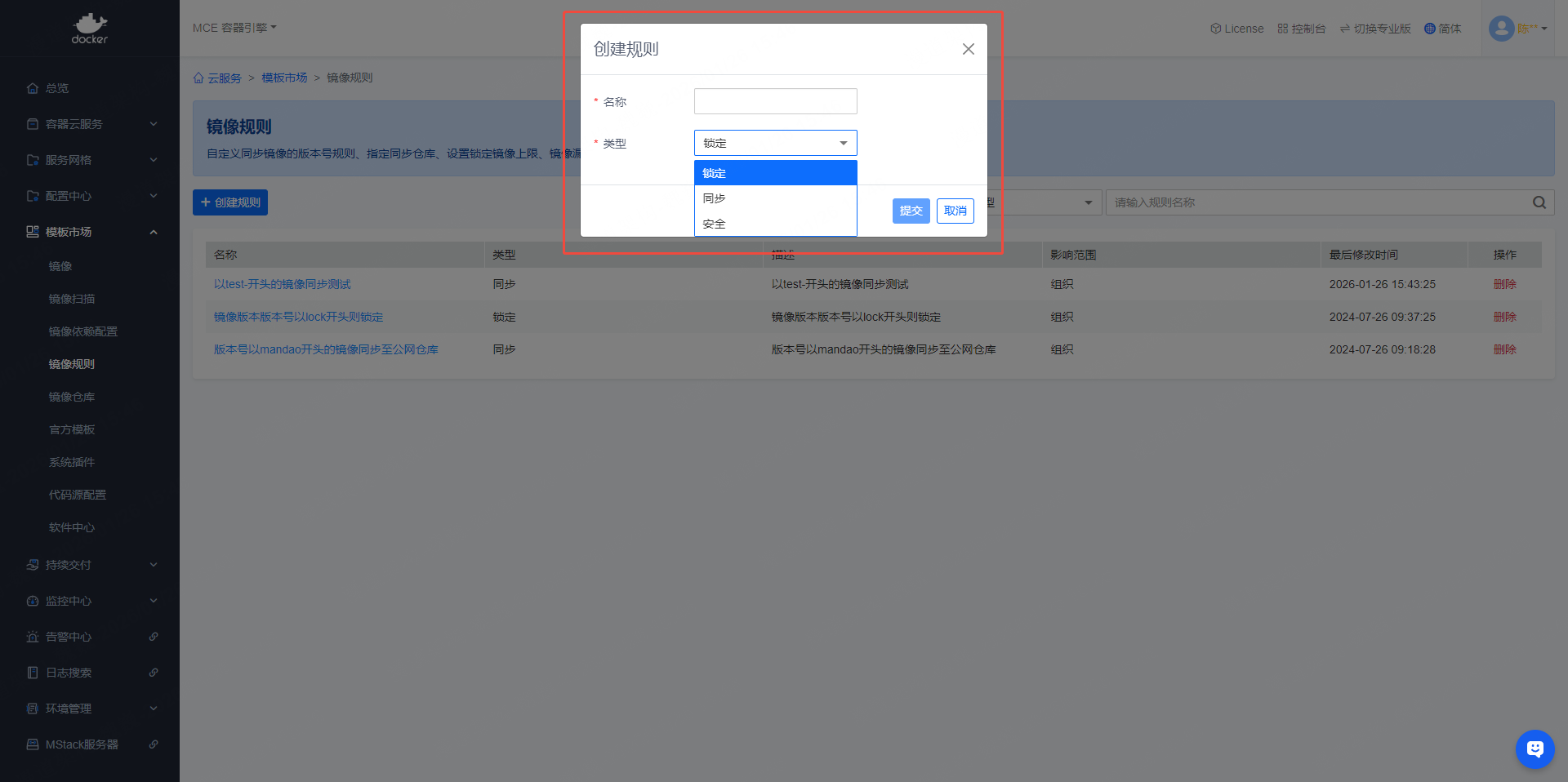1568x782 pixels.
Task: Open the 控制台 console link
Action: [1302, 29]
